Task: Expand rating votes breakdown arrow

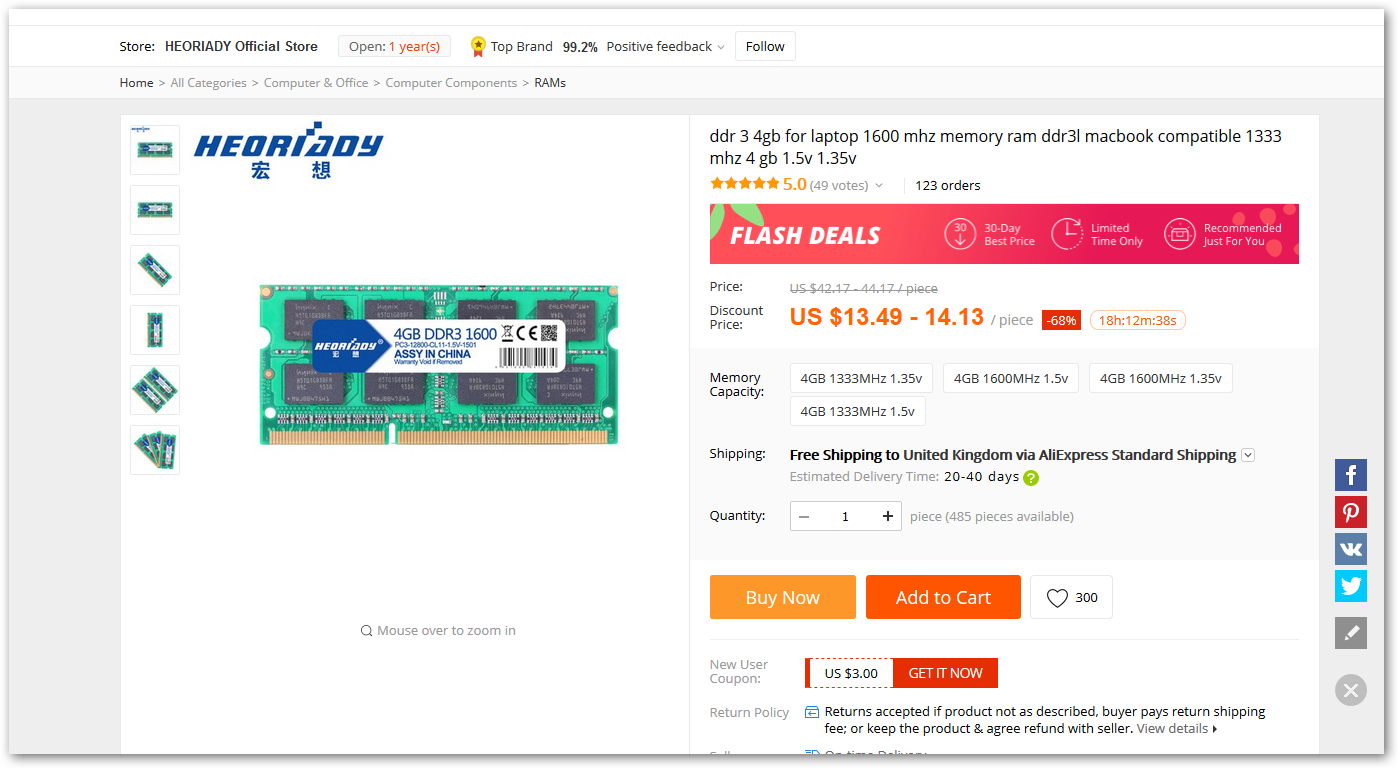Action: tap(879, 186)
